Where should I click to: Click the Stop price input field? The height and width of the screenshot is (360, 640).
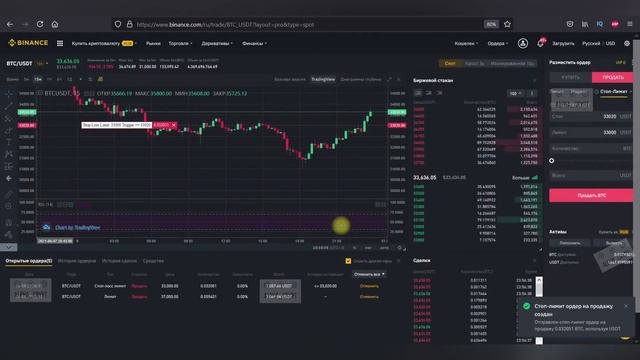(x=591, y=117)
